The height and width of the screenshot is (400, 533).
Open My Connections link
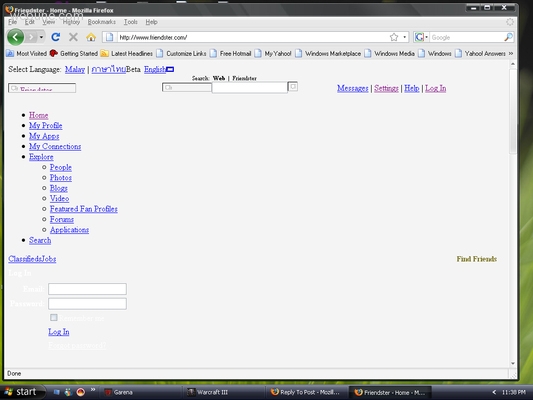(55, 146)
